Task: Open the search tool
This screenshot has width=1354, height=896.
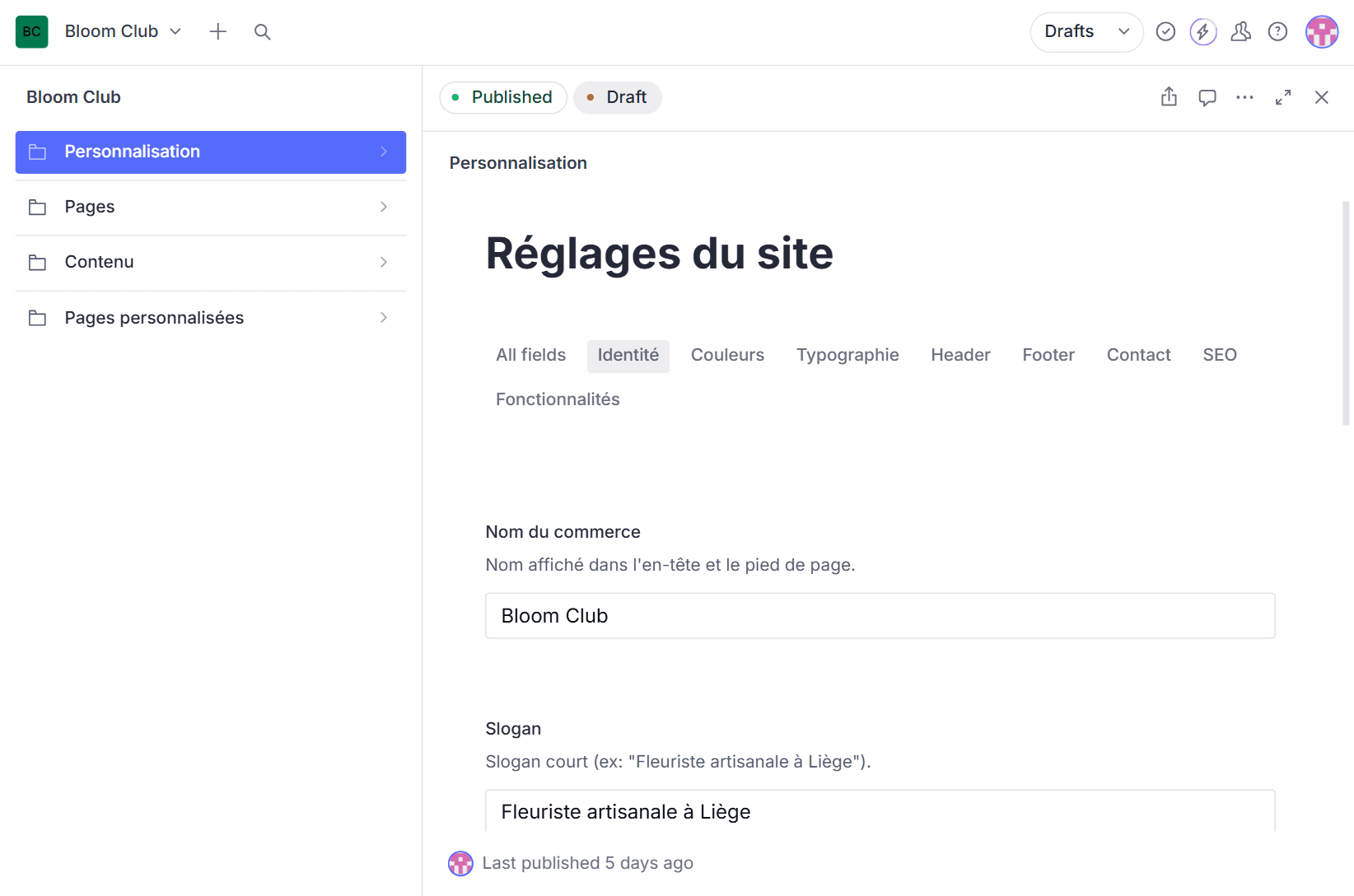Action: pyautogui.click(x=262, y=31)
